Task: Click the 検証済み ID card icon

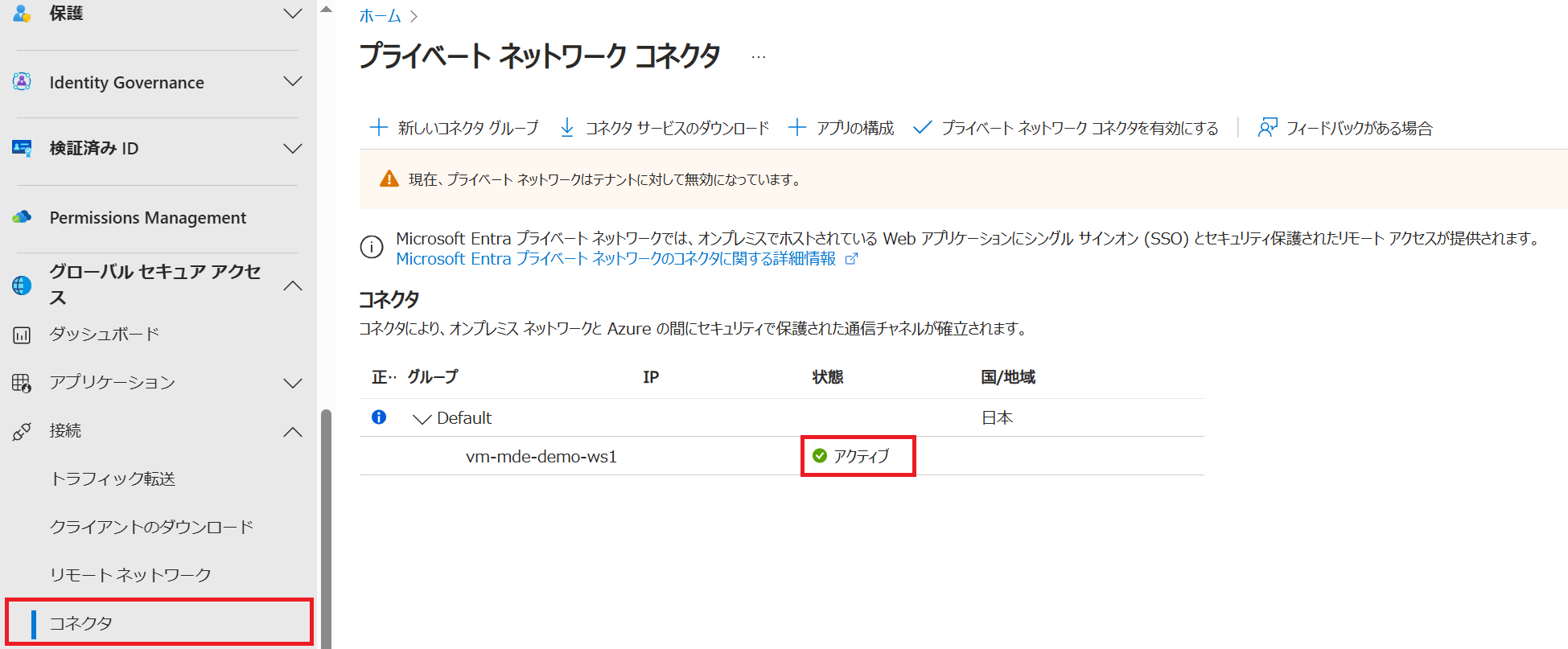Action: pos(22,148)
